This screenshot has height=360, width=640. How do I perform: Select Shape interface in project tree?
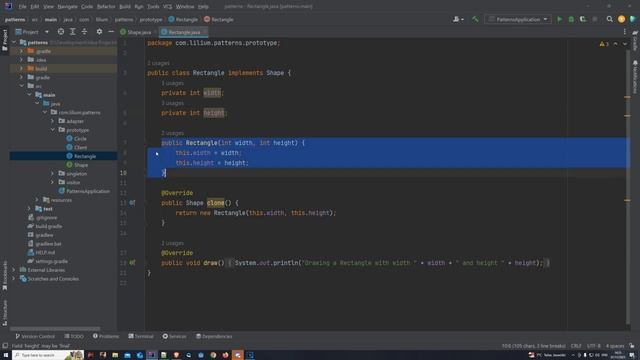coord(77,165)
